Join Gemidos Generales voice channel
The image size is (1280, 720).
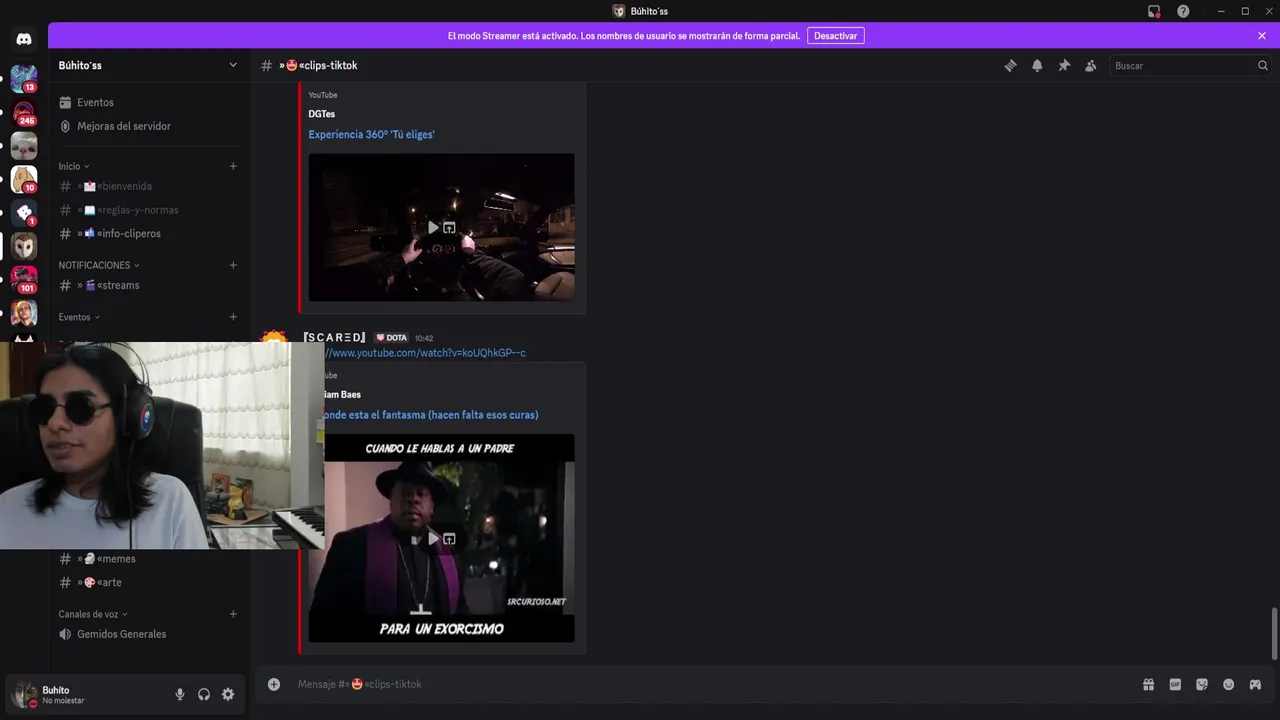click(148, 634)
